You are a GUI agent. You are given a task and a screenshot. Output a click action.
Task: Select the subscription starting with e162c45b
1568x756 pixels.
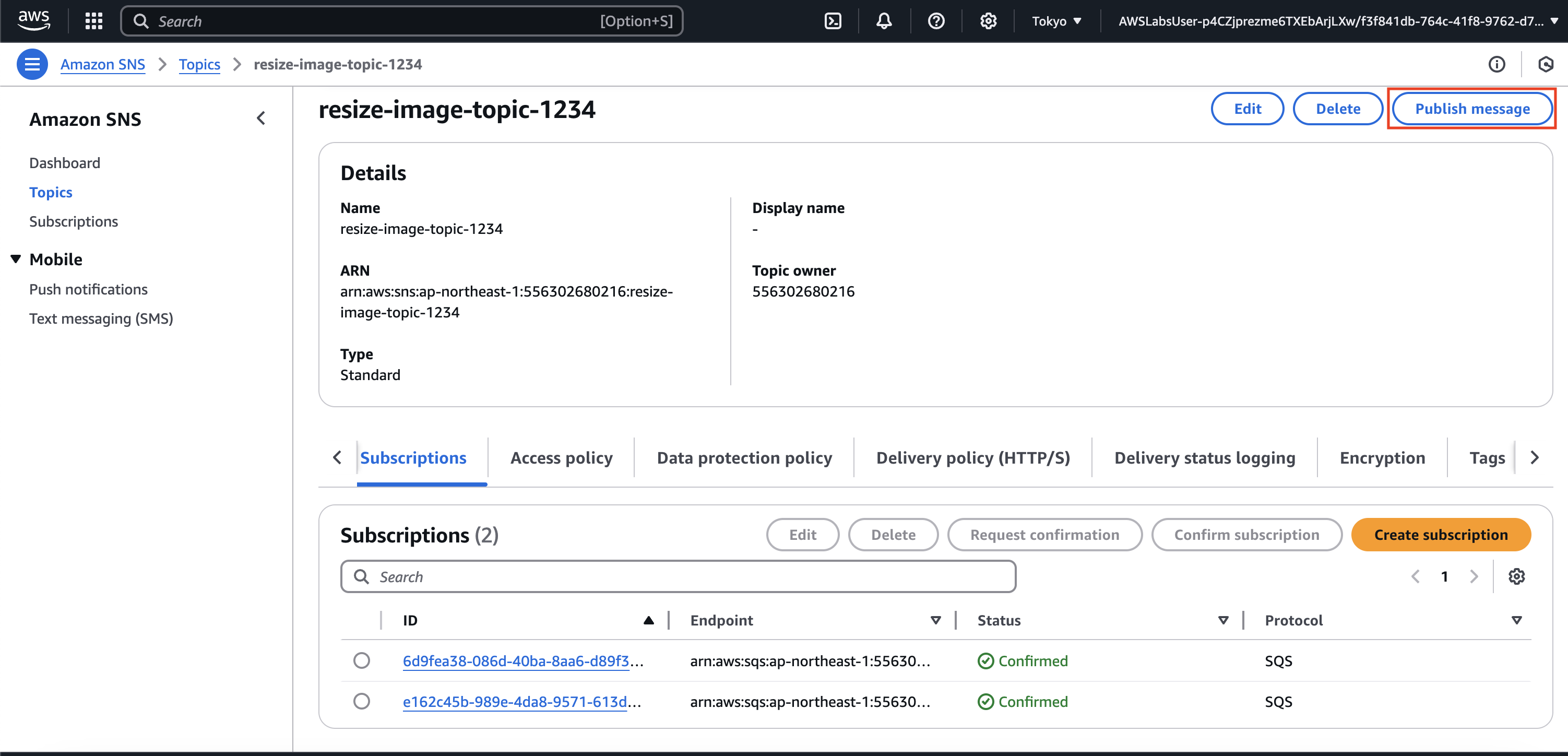(x=362, y=701)
